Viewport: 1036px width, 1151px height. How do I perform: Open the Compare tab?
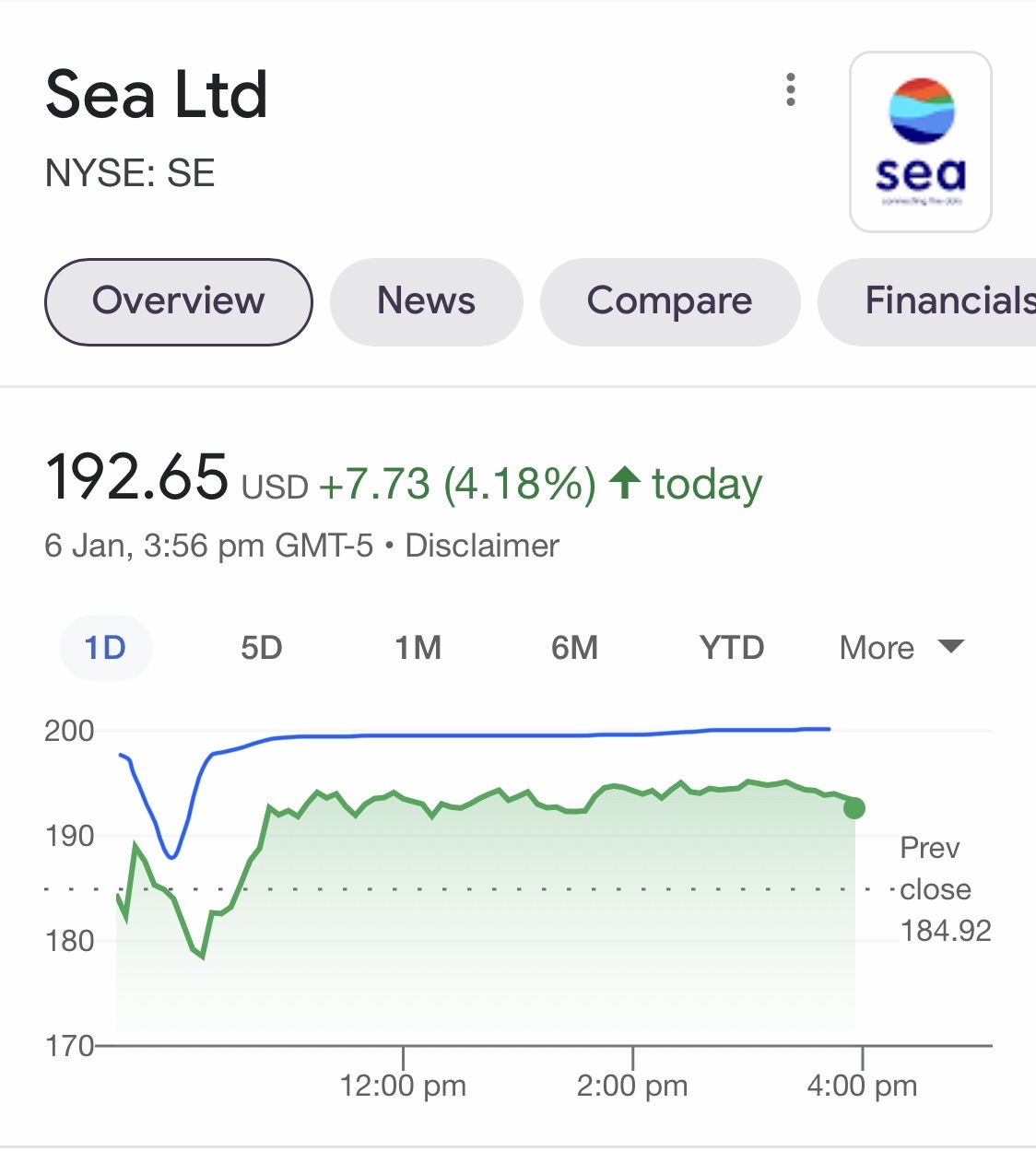(669, 301)
